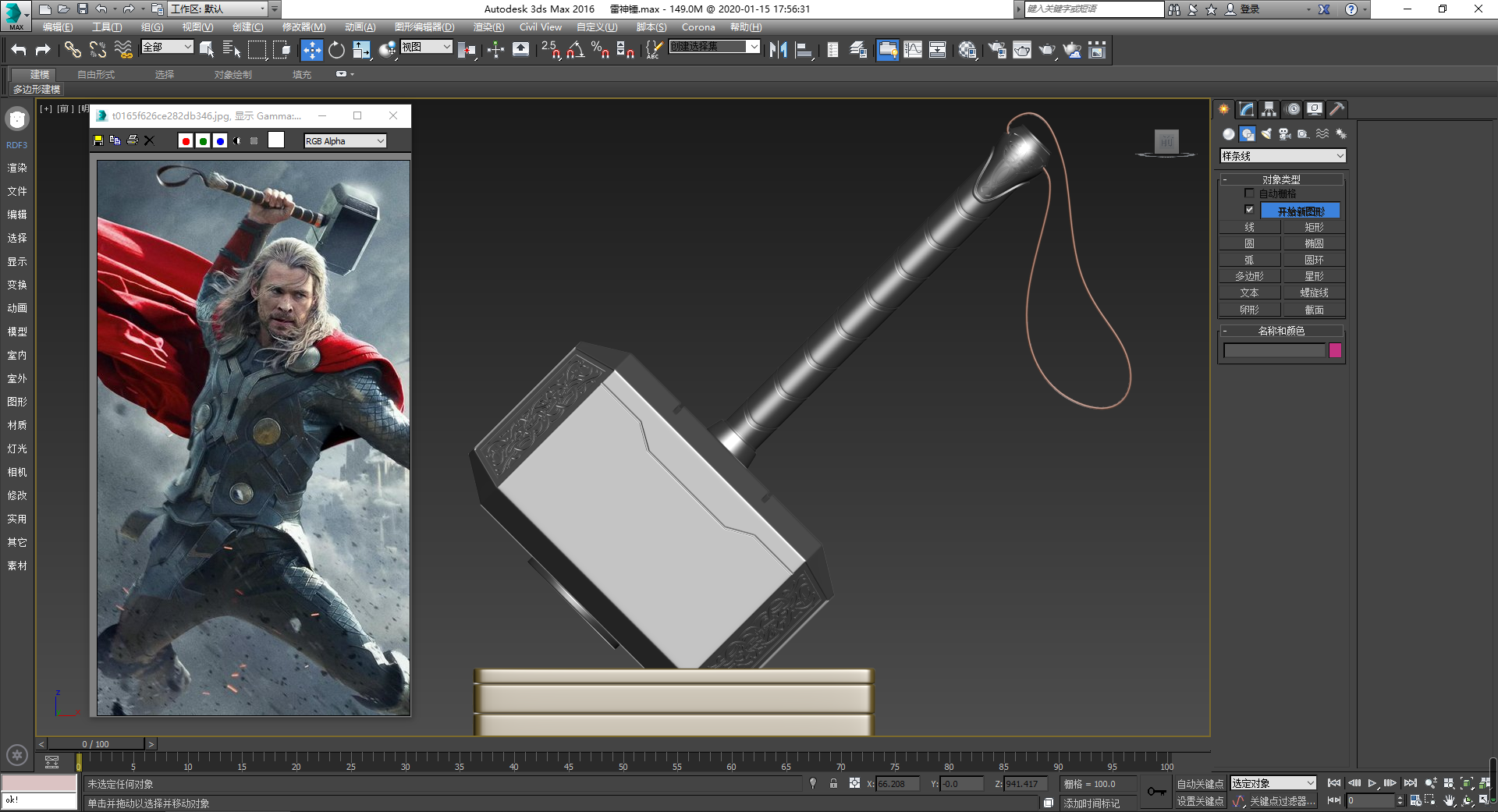Click the Undo arrow in main toolbar
The width and height of the screenshot is (1498, 812).
[x=19, y=50]
